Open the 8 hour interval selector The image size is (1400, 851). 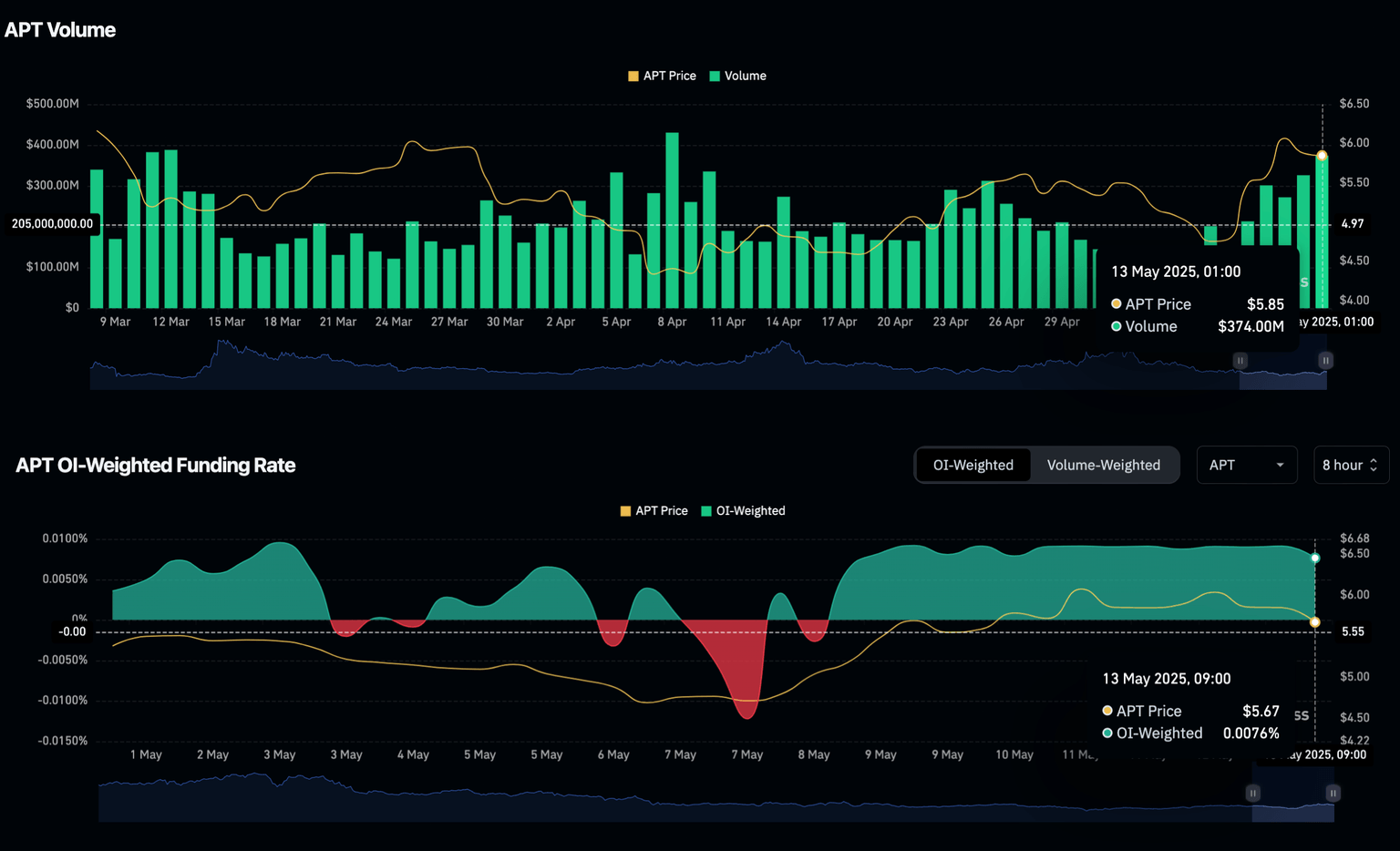click(x=1344, y=465)
